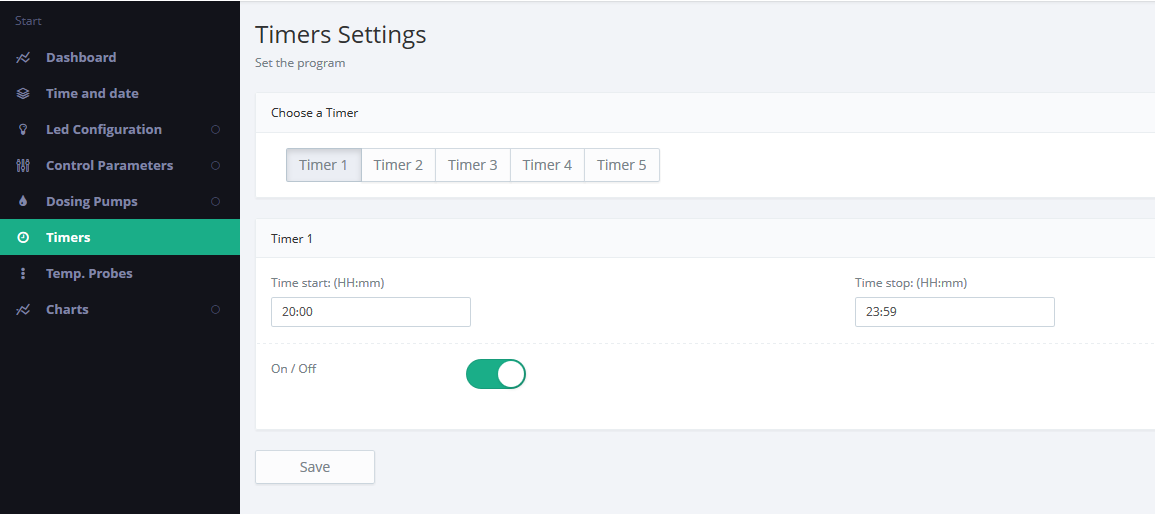Focus the Time stop input field
This screenshot has width=1155, height=514.
click(x=954, y=312)
